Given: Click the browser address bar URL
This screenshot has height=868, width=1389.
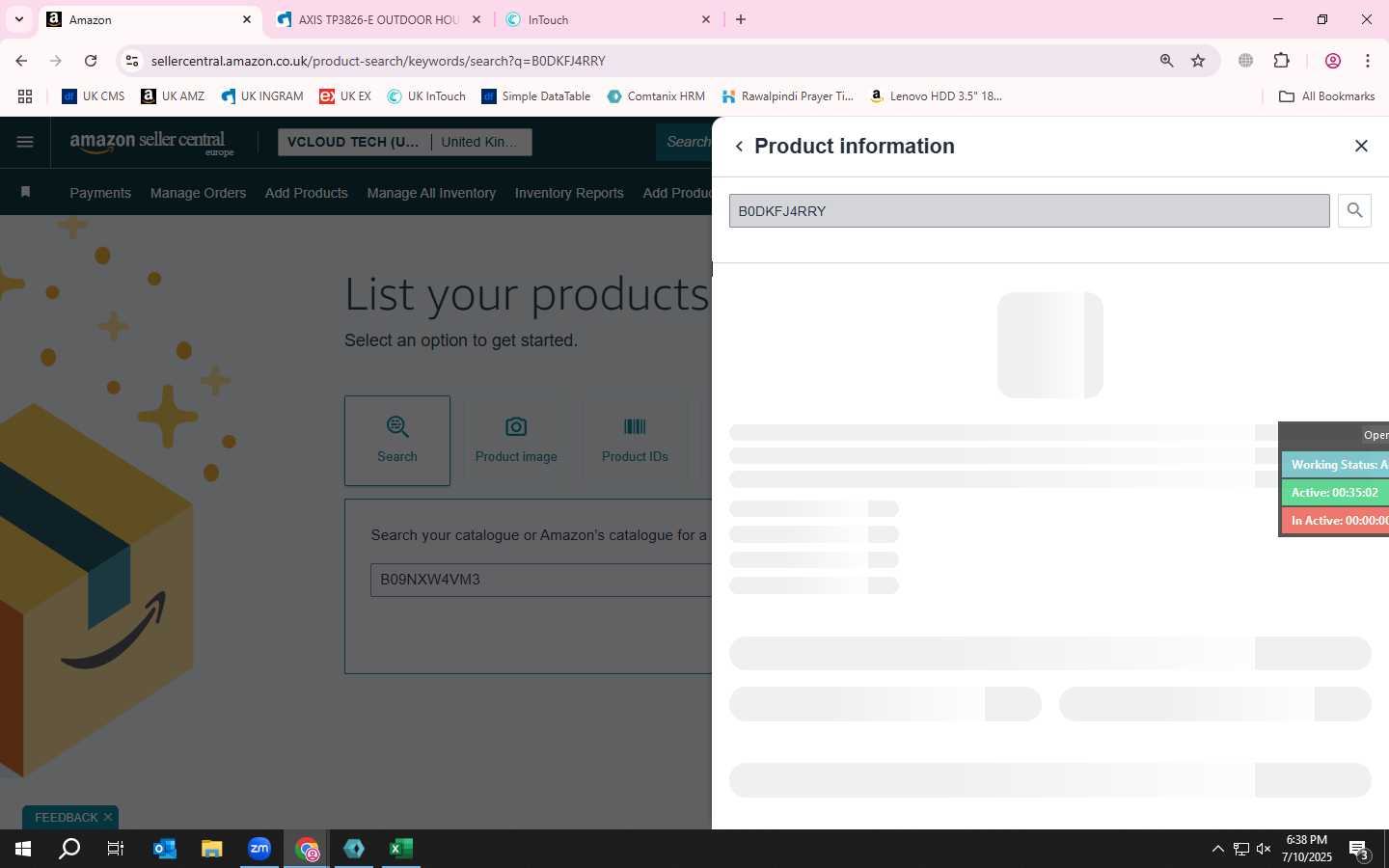Looking at the screenshot, I should click(378, 61).
